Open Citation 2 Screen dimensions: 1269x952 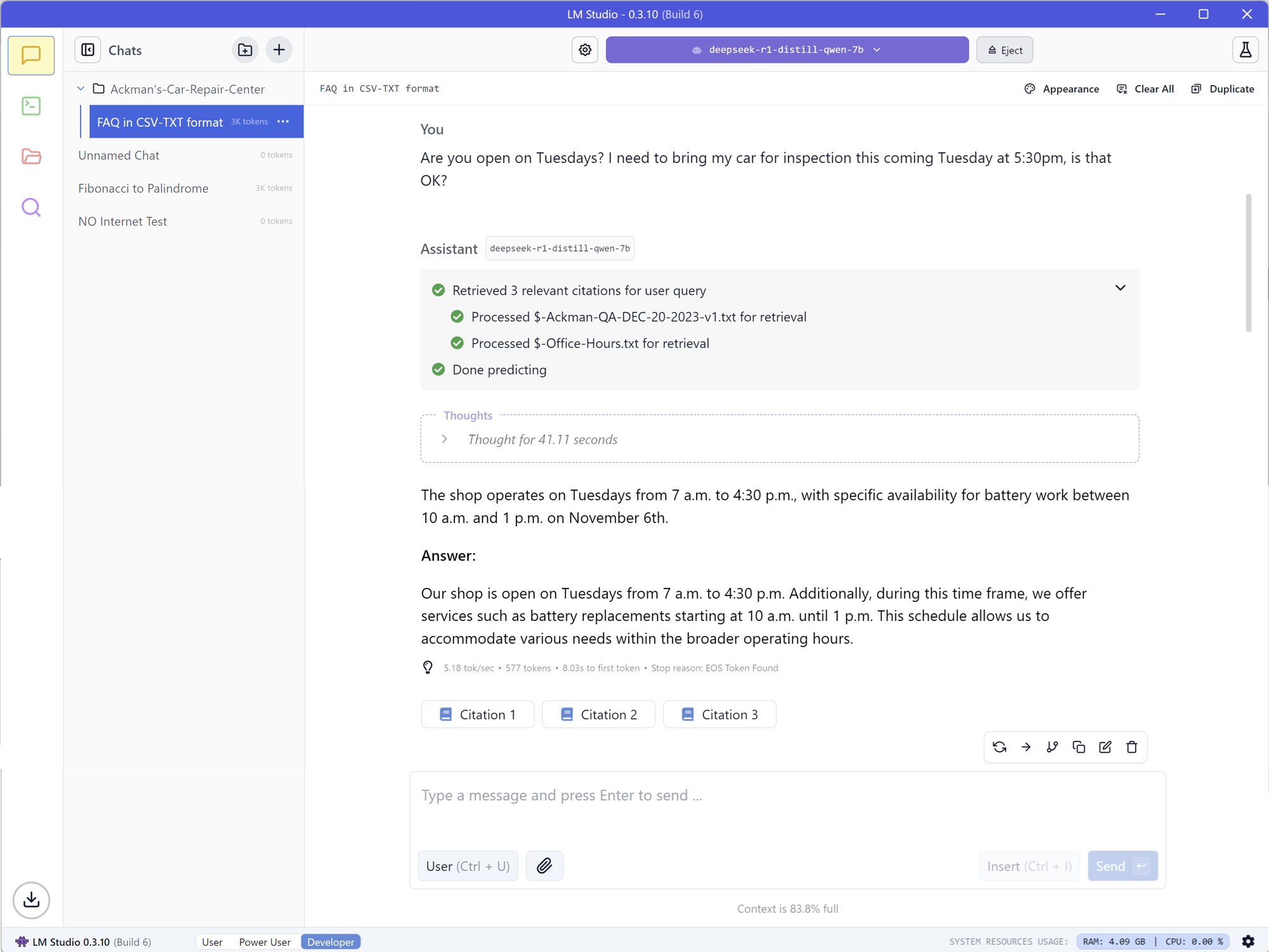tap(599, 714)
